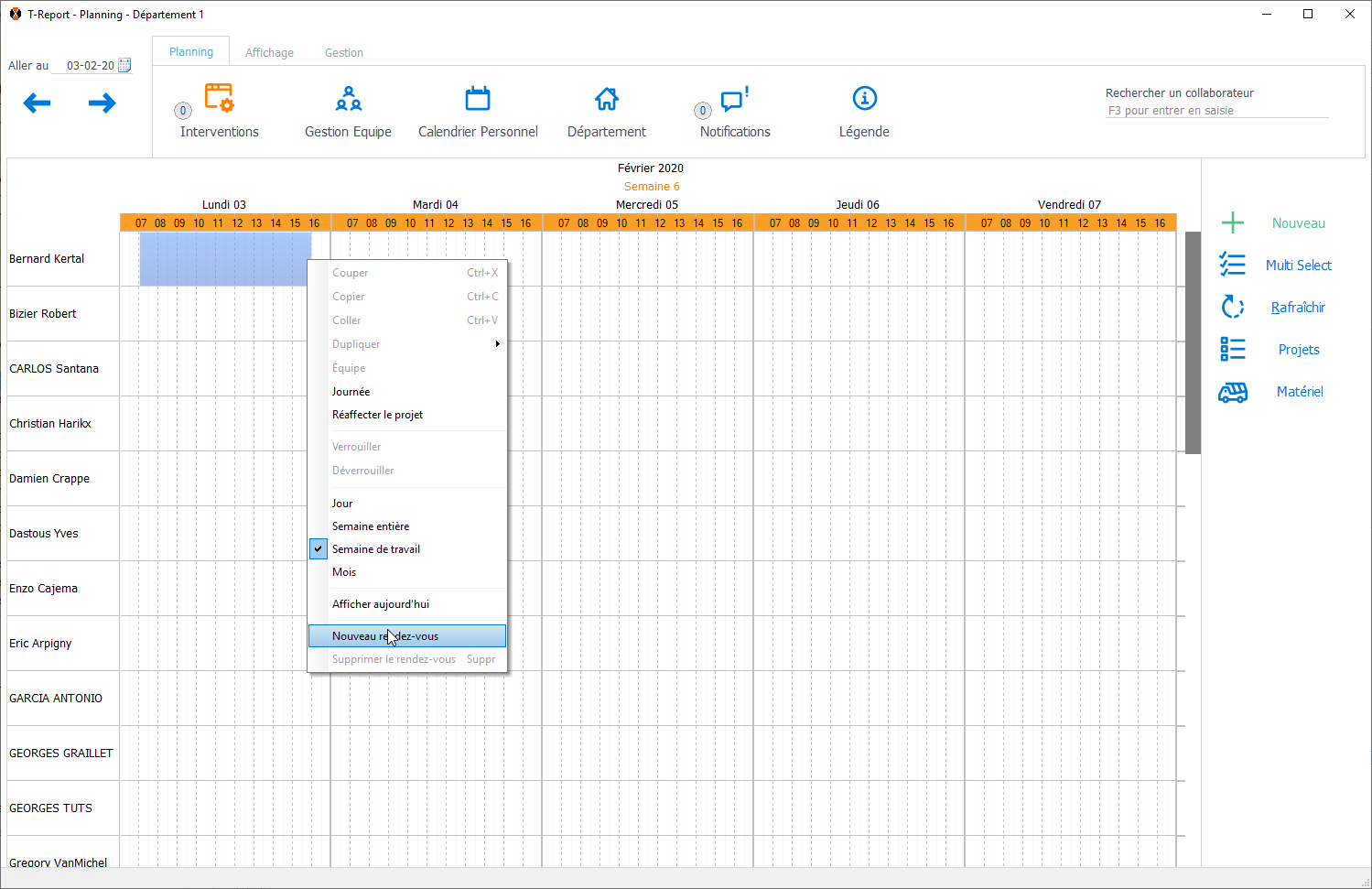
Task: Switch to the Gestion tab
Action: [x=343, y=53]
